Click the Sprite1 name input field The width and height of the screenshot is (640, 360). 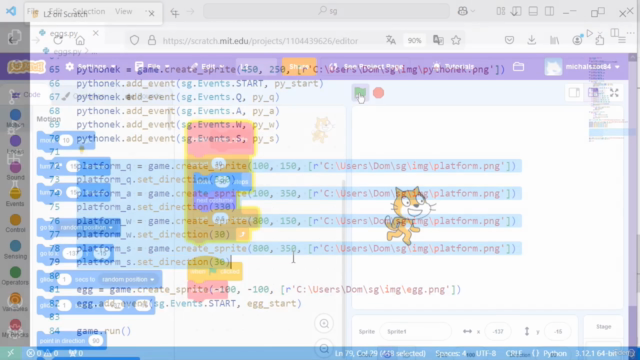[x=415, y=331]
